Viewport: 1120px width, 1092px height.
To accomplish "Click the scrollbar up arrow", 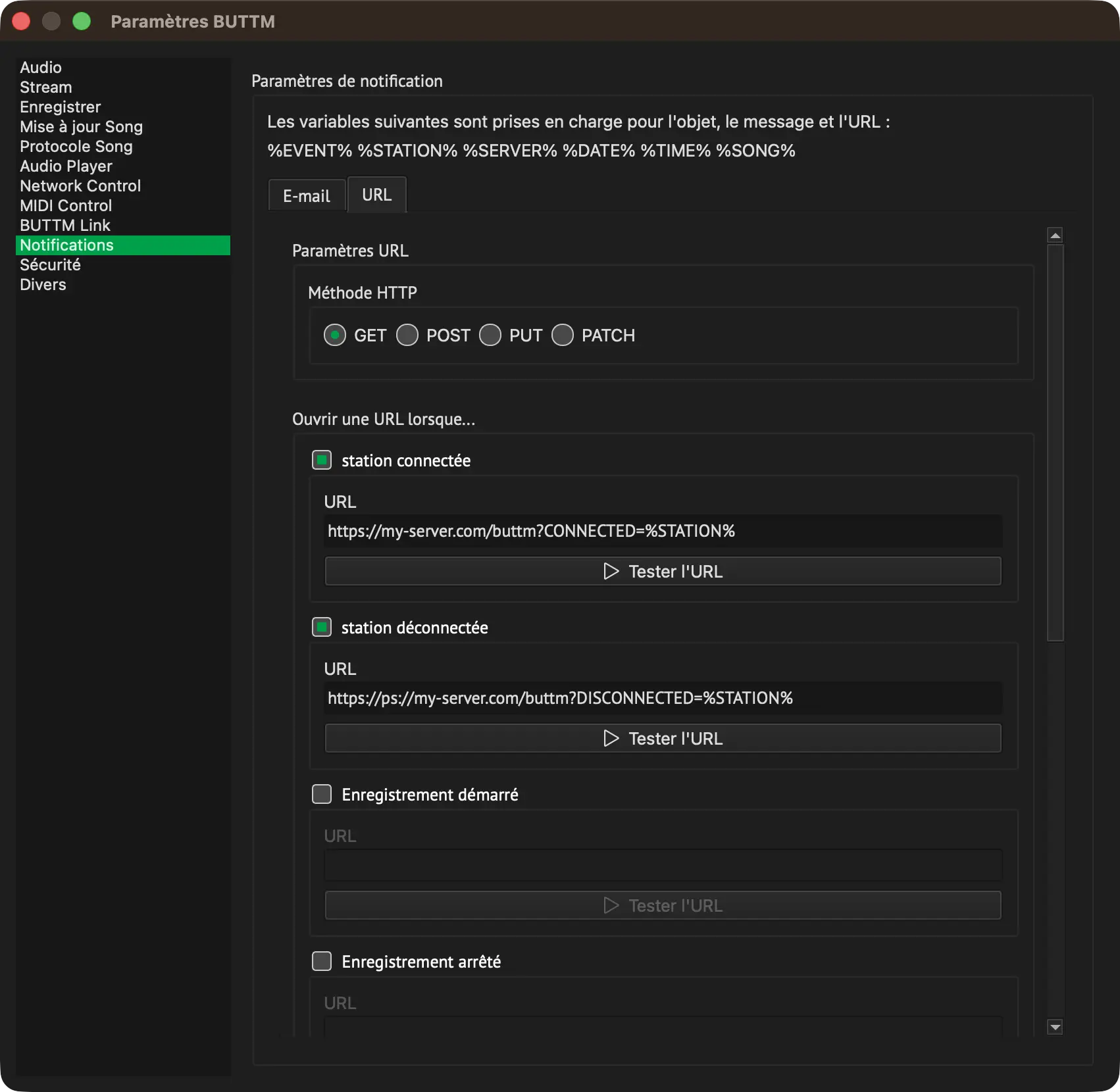I will tap(1056, 236).
